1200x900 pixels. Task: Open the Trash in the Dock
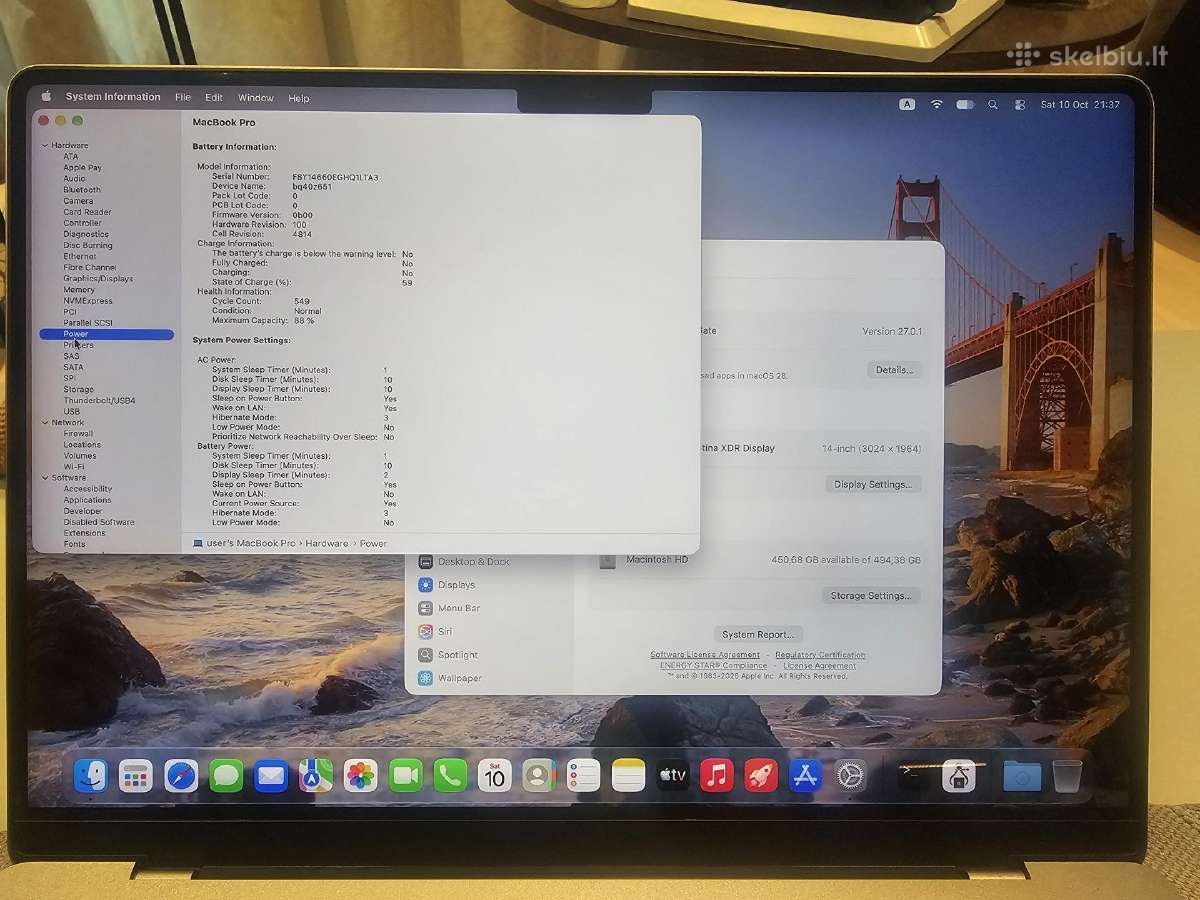(x=1067, y=775)
